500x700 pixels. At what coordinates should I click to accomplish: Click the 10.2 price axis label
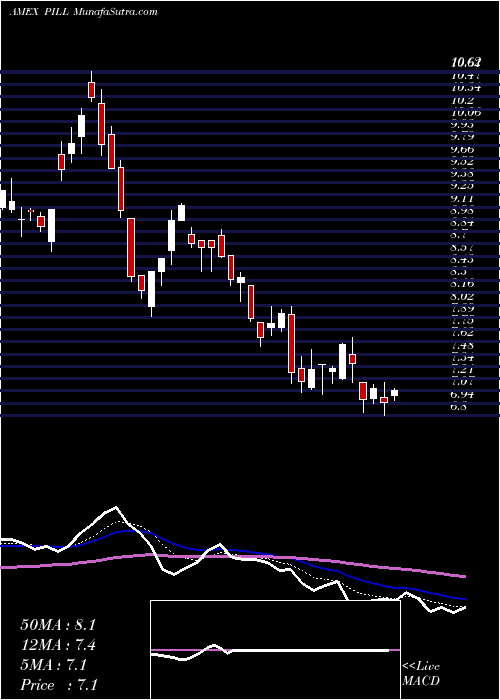462,100
